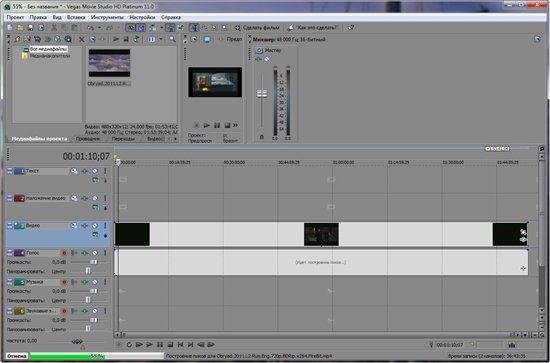Viewport: 550px width, 363px height.
Task: Solo the Видео track
Action: [105, 226]
